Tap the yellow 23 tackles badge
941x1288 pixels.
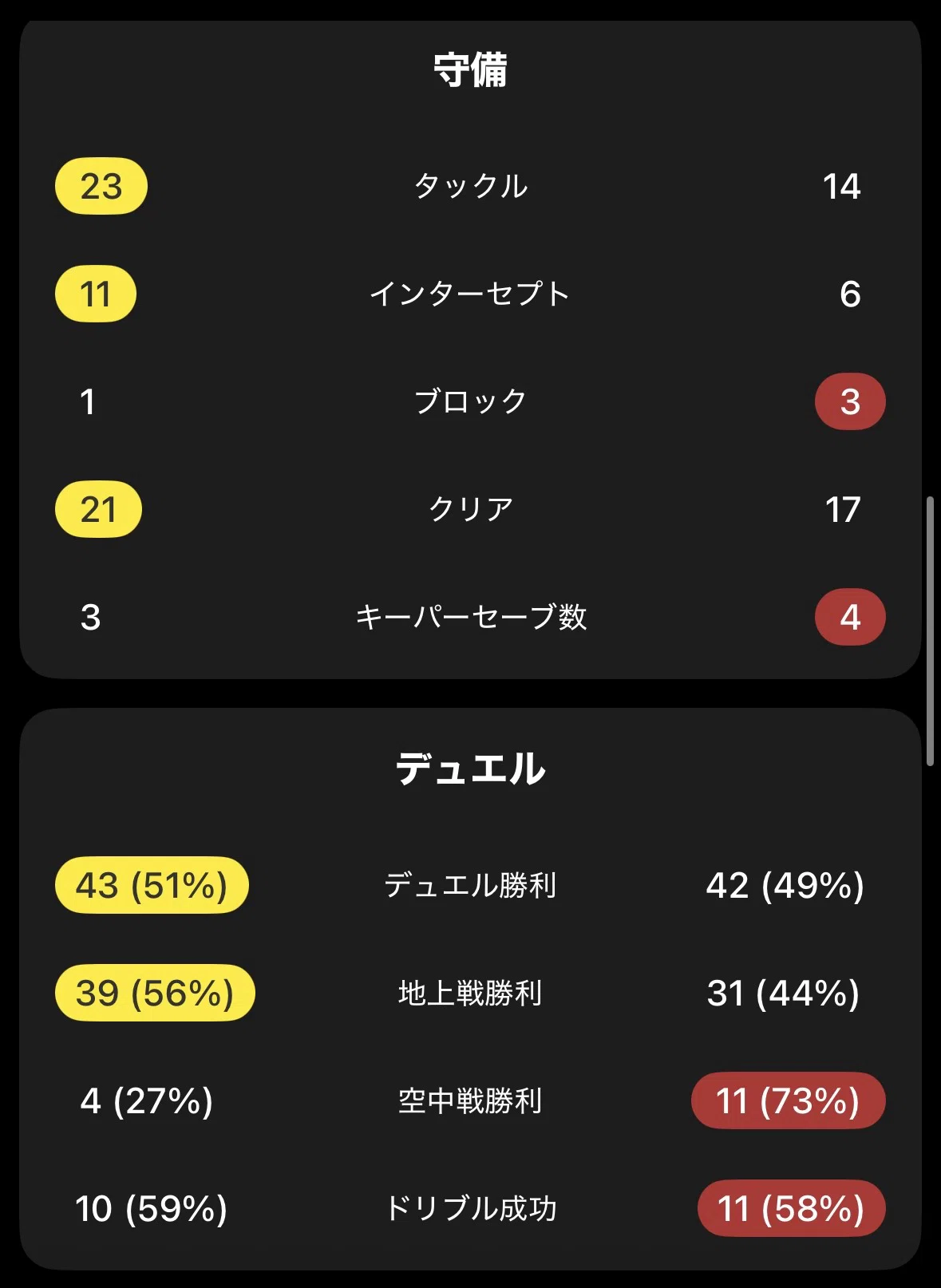[x=101, y=186]
